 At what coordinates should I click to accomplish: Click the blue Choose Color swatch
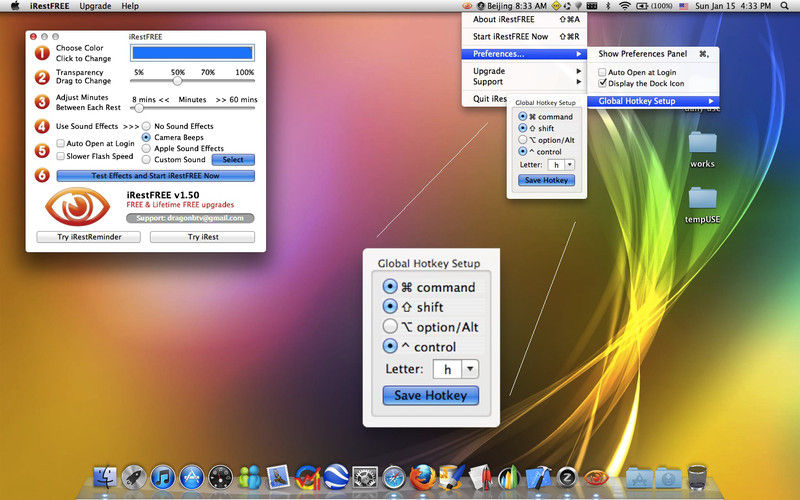click(192, 53)
